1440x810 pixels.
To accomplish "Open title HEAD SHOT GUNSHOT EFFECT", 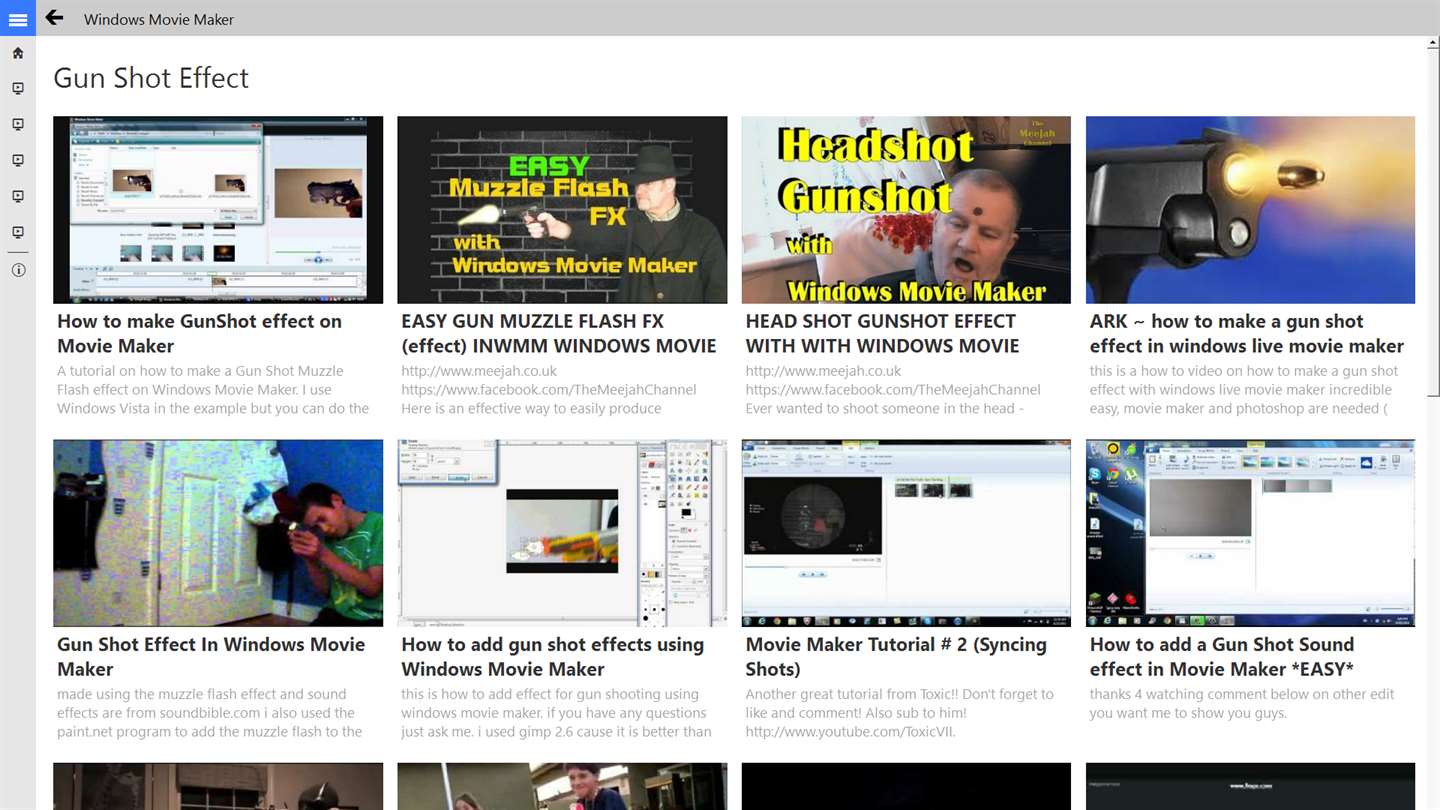I will [883, 334].
